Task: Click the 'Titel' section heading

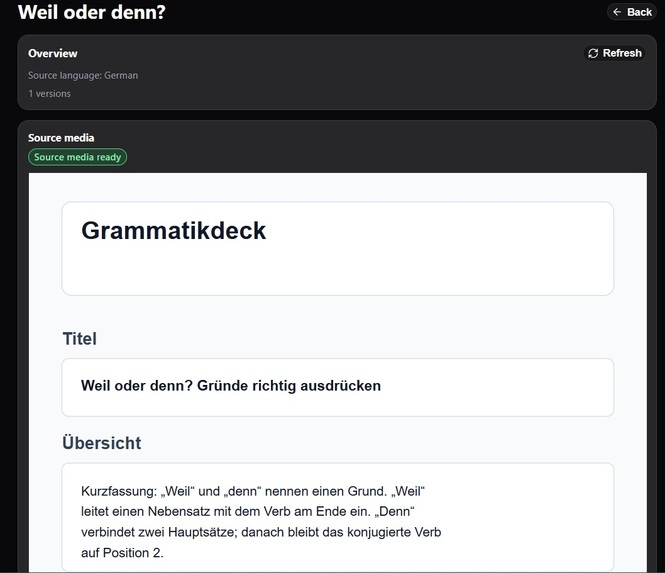Action: 80,339
